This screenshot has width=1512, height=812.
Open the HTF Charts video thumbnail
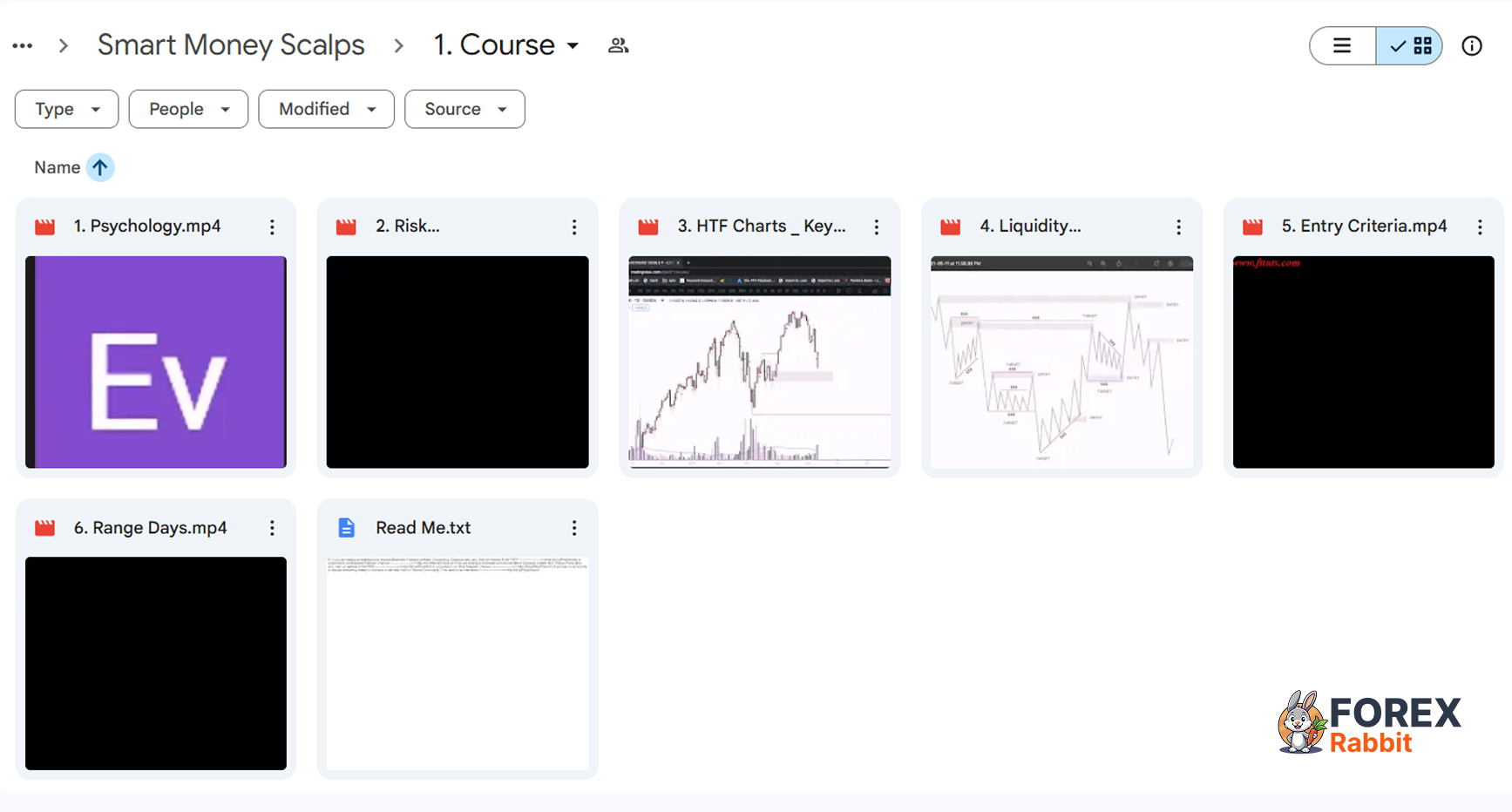click(x=759, y=362)
